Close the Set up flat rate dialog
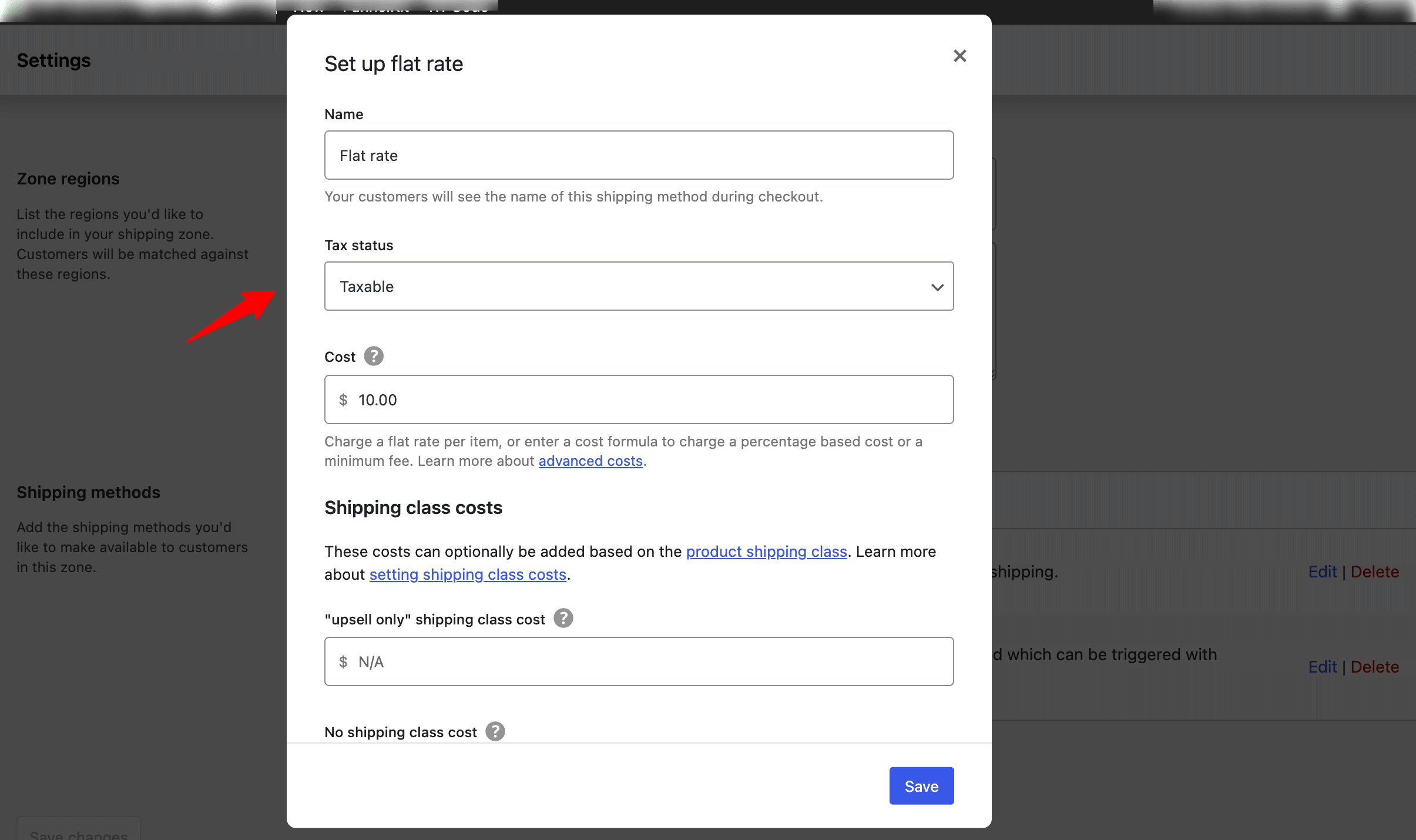This screenshot has width=1416, height=840. [959, 56]
